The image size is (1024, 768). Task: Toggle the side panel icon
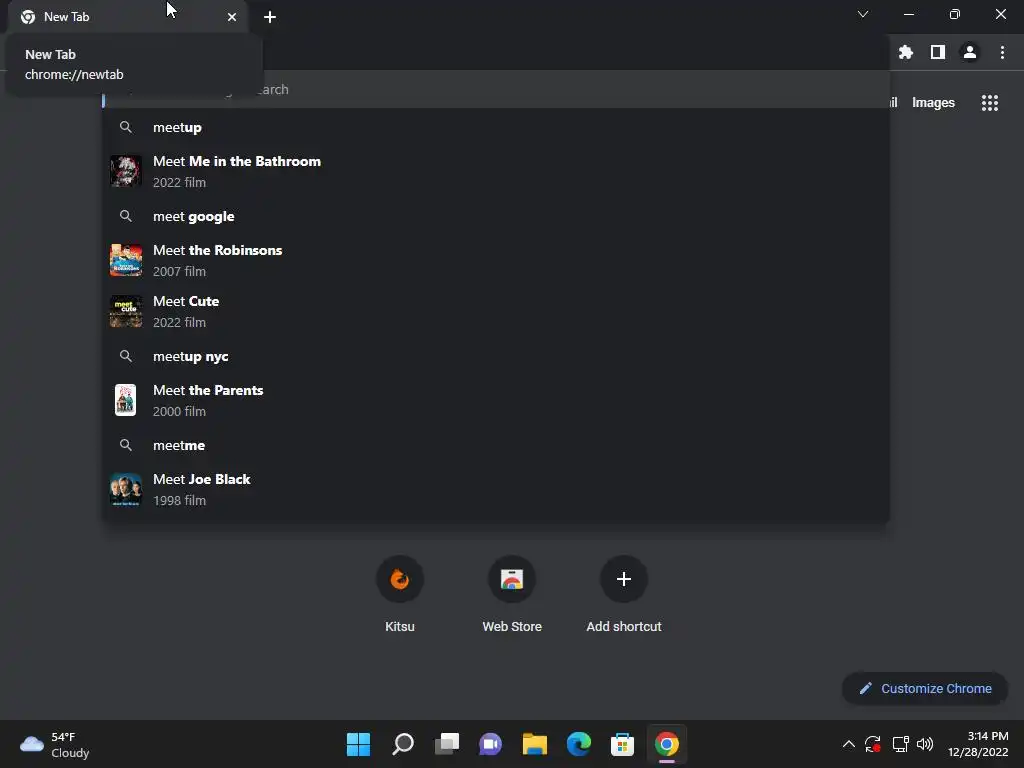[937, 52]
